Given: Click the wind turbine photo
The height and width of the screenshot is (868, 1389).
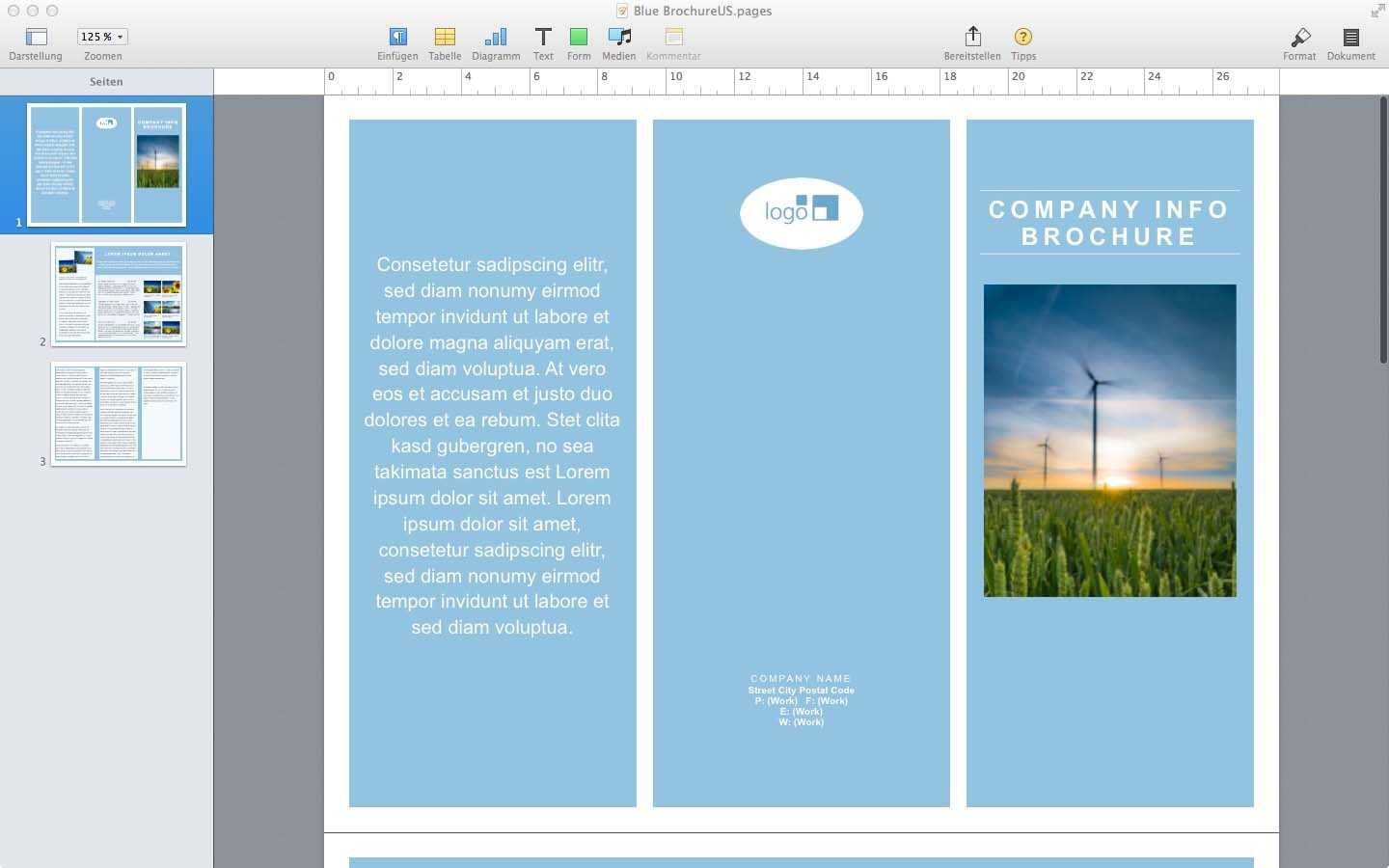Looking at the screenshot, I should click(1109, 440).
